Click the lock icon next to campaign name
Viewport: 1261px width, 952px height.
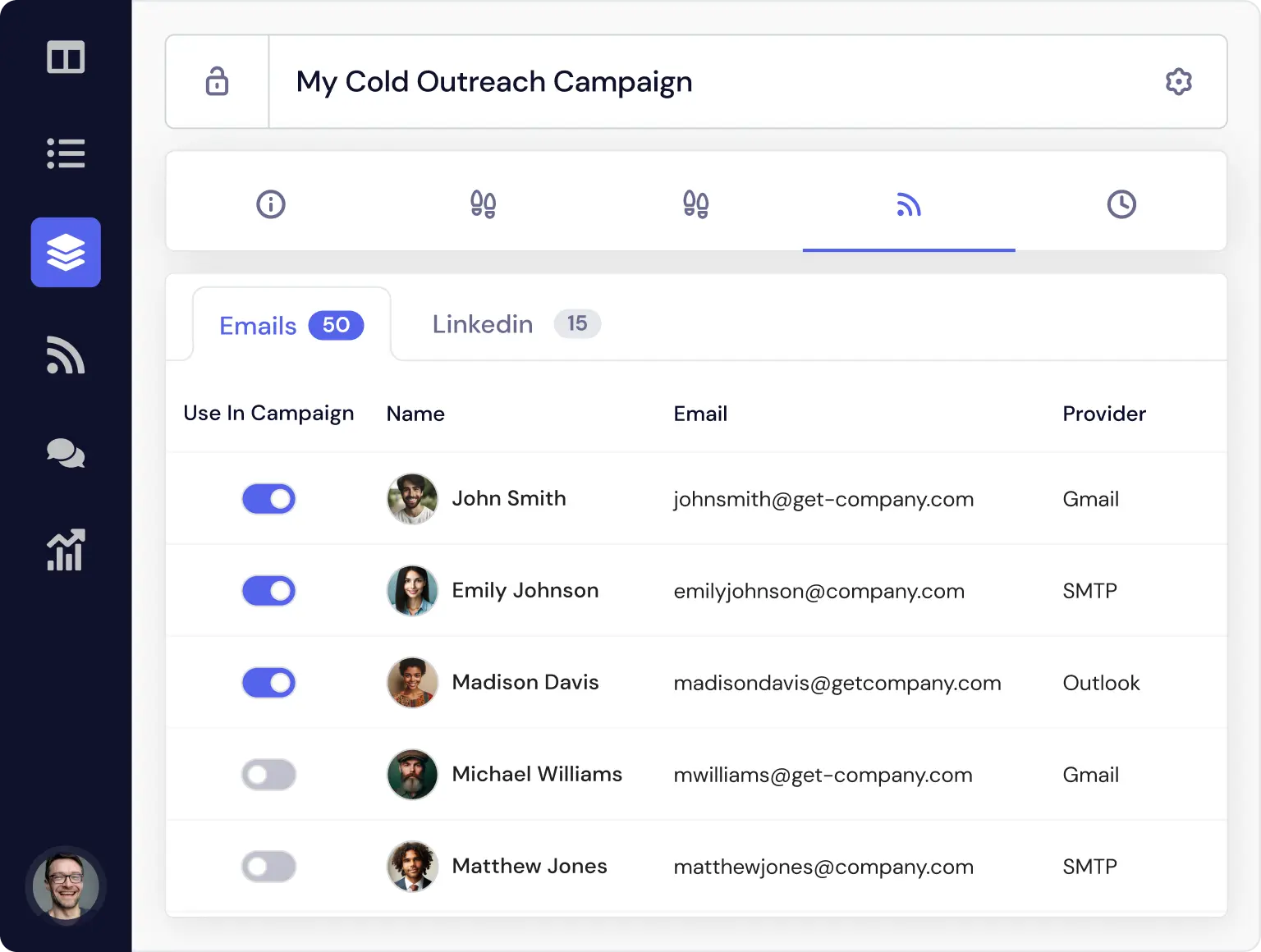point(217,81)
